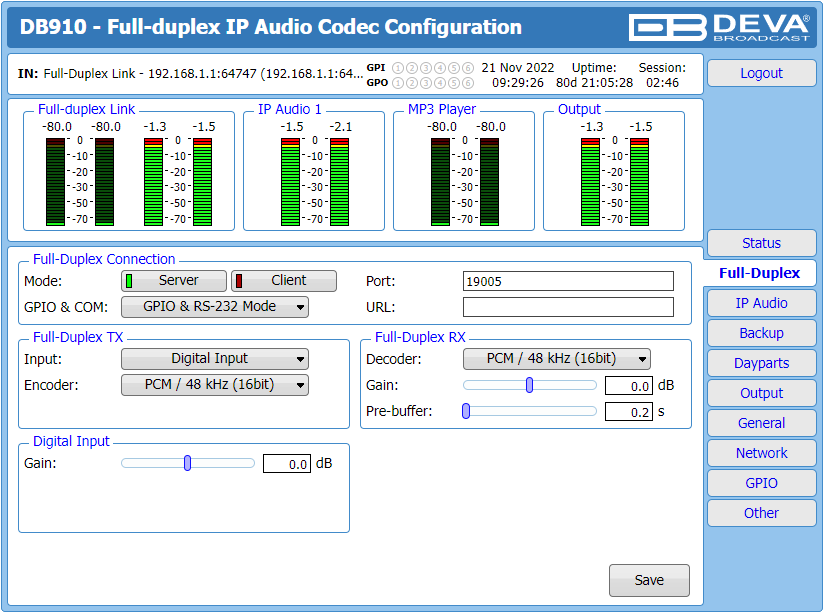Click GPO indicator number 5
824x613 pixels.
(x=454, y=83)
